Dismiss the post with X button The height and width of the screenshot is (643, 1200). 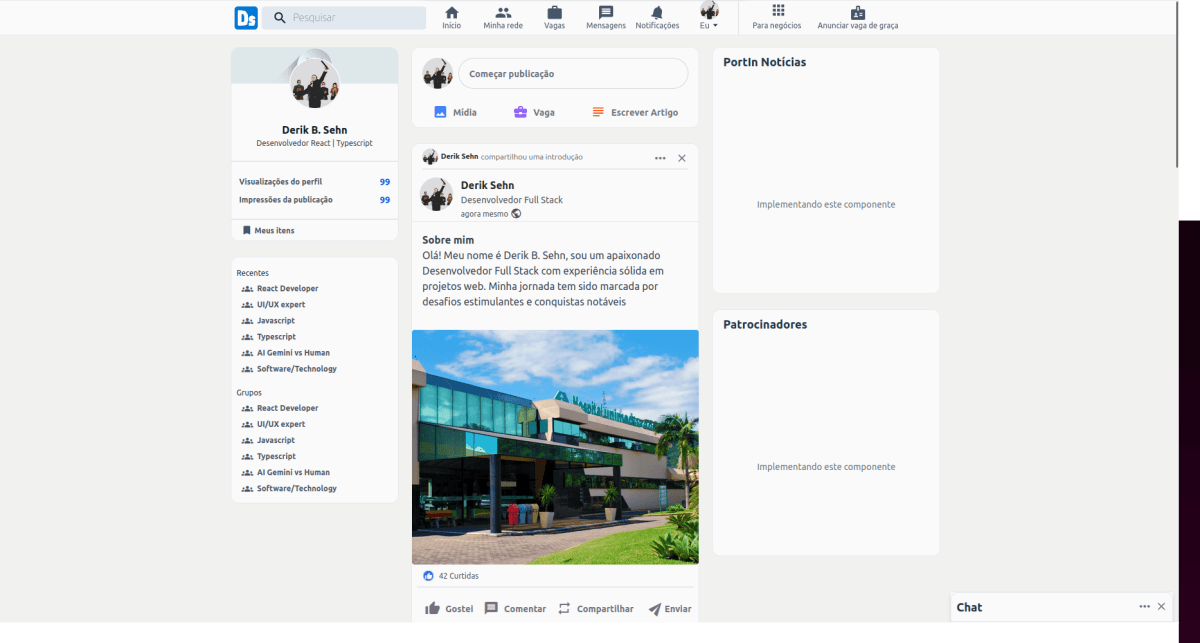pos(682,158)
